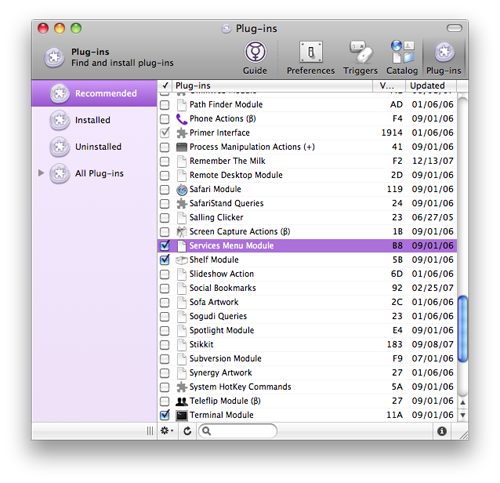This screenshot has width=500, height=483.
Task: Sort by the checkmark column header
Action: (165, 86)
